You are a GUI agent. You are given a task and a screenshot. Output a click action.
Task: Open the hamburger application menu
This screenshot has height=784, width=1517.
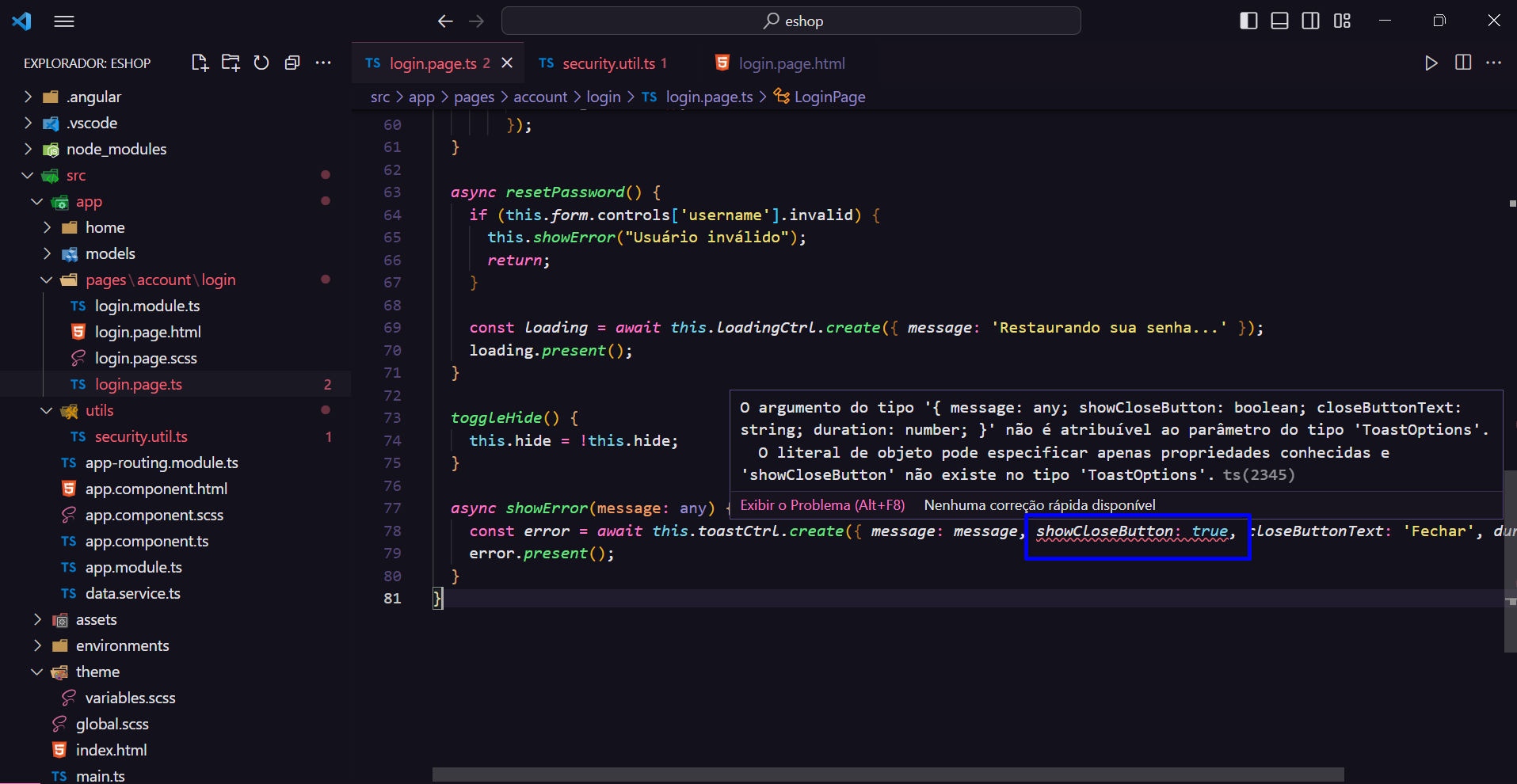64,21
